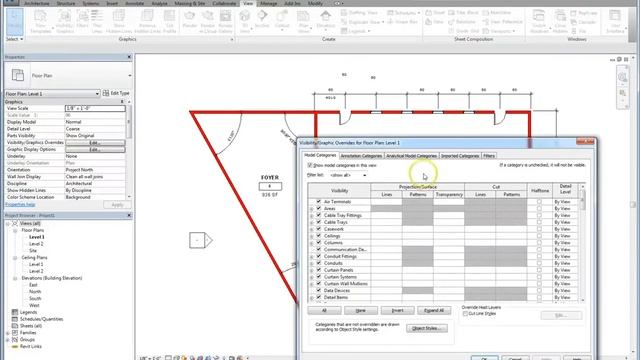Click the Legends tool
Viewport: 640px width, 360px height.
[355, 31]
